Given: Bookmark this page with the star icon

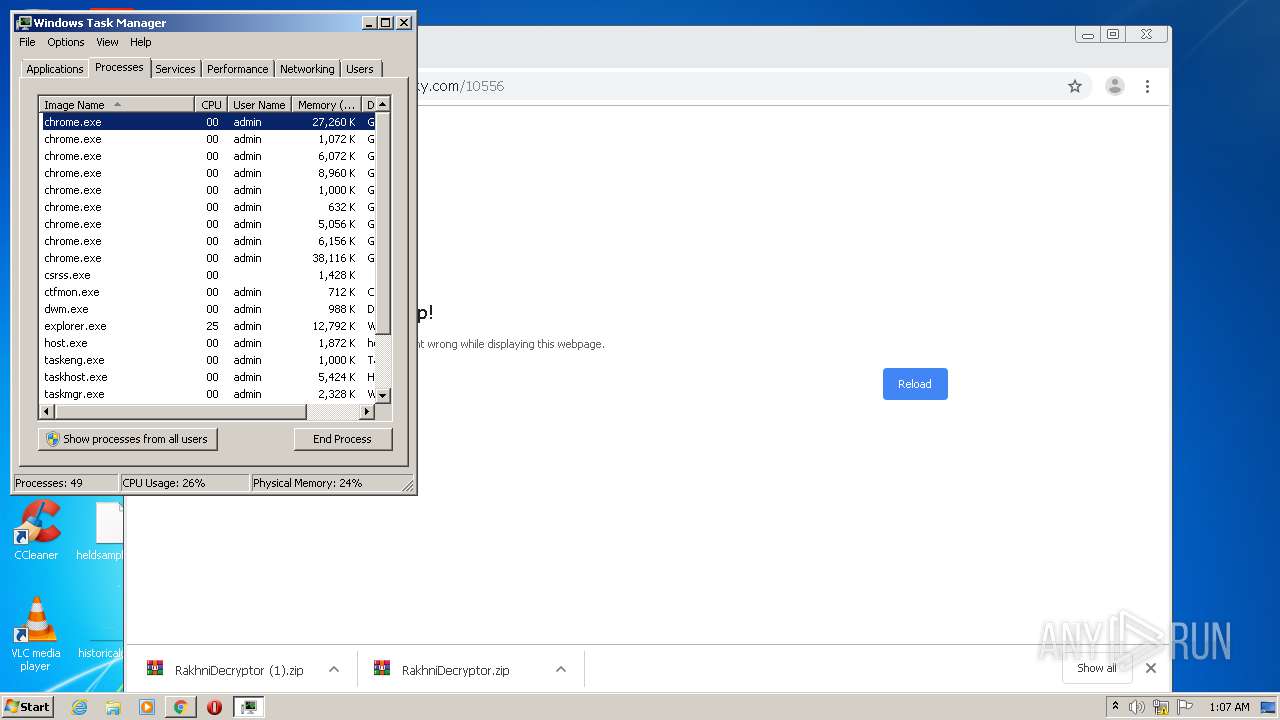Looking at the screenshot, I should (x=1075, y=86).
